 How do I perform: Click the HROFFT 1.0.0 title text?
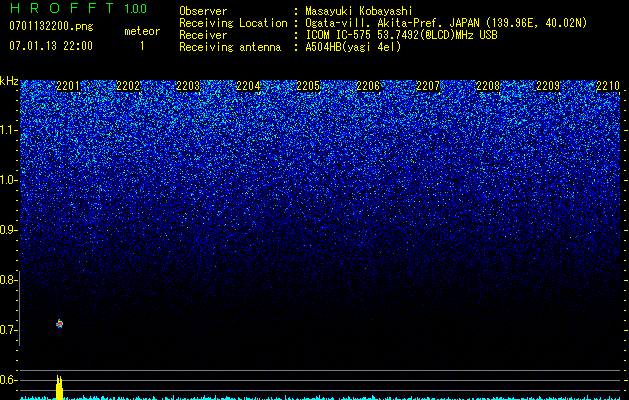tap(78, 8)
